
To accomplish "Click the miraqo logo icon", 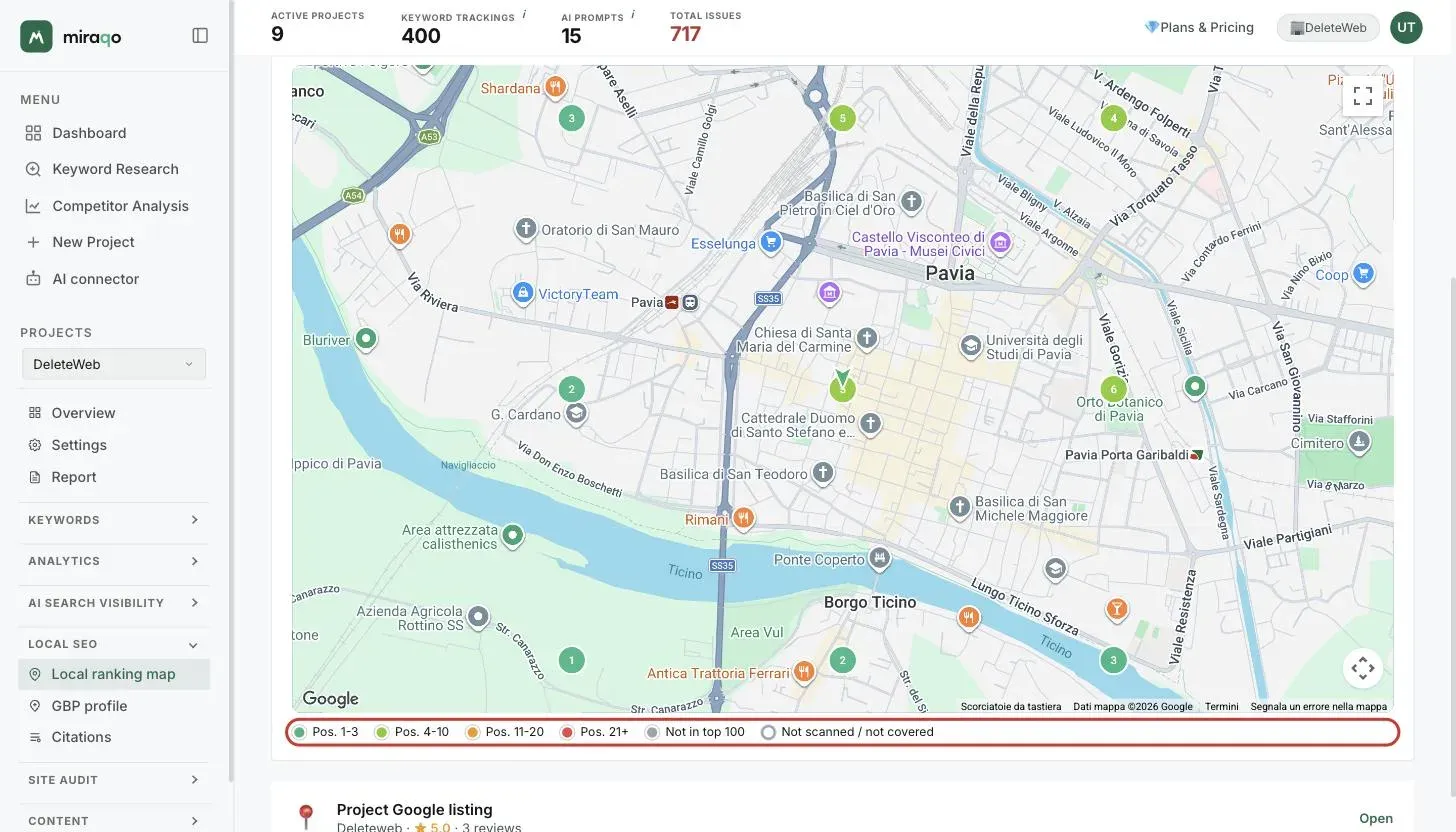I will (x=36, y=36).
